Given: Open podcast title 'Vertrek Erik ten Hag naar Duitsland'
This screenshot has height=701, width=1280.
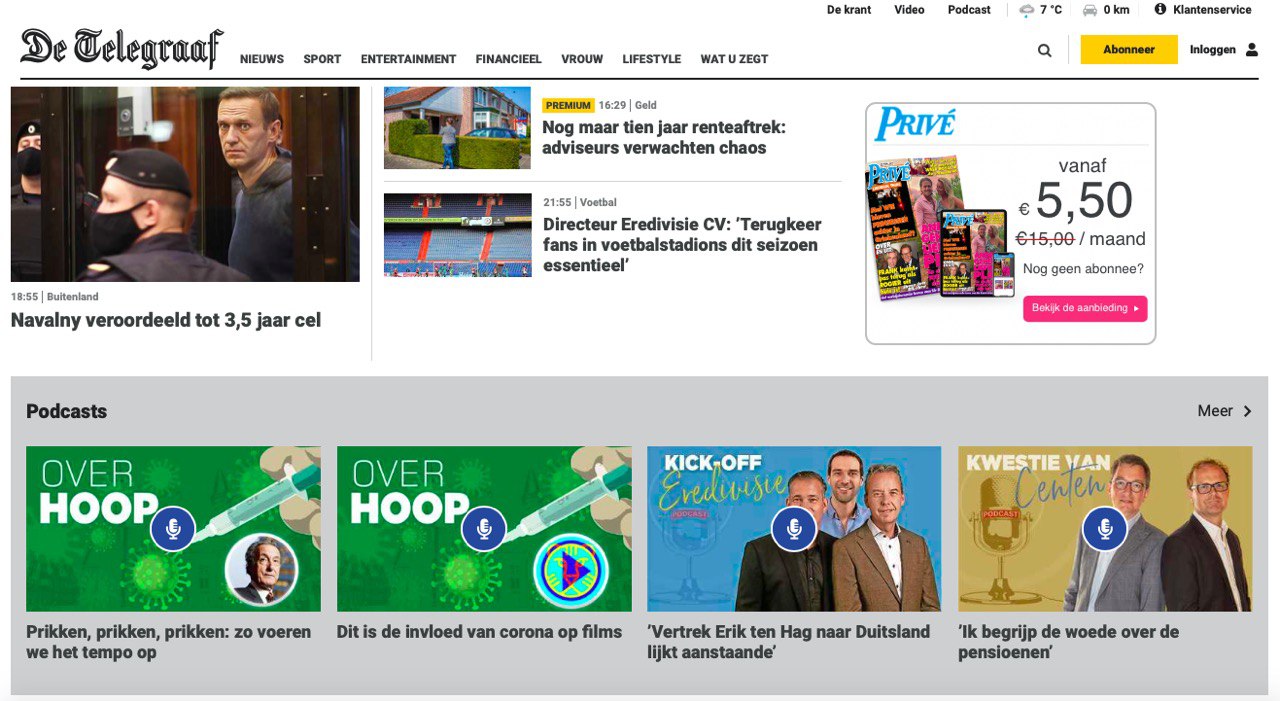Looking at the screenshot, I should coord(788,642).
